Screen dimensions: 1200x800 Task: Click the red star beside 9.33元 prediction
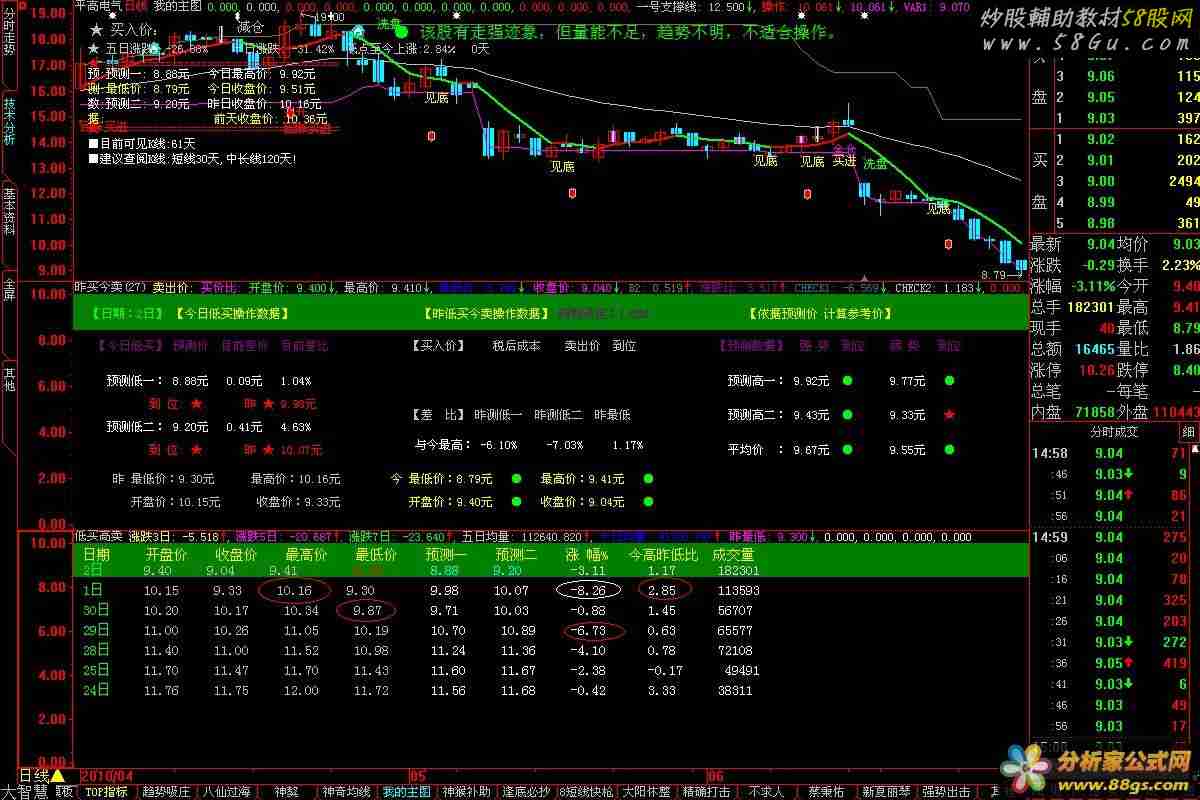click(x=949, y=415)
